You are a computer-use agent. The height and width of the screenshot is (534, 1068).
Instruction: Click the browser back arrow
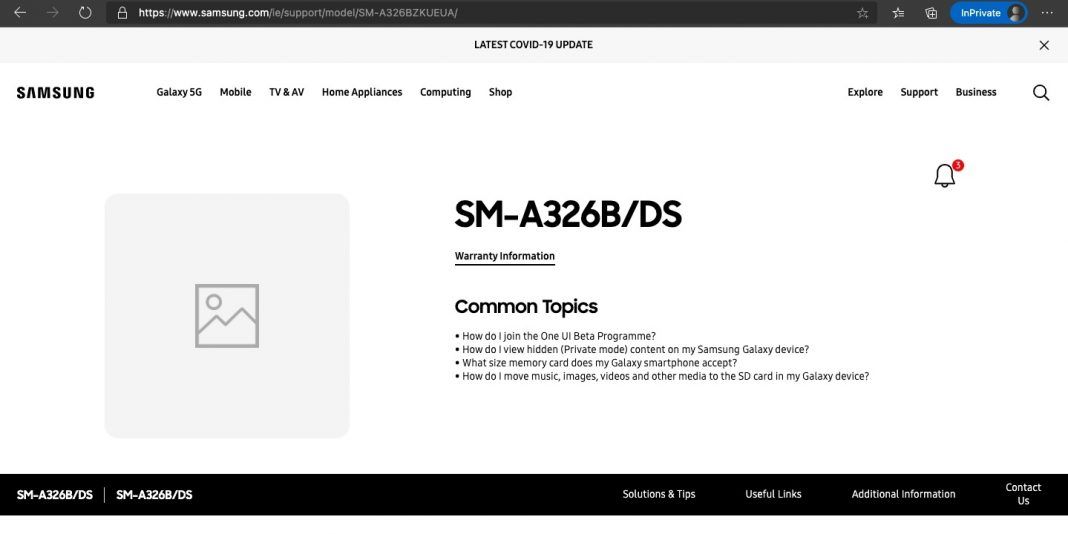coord(20,13)
